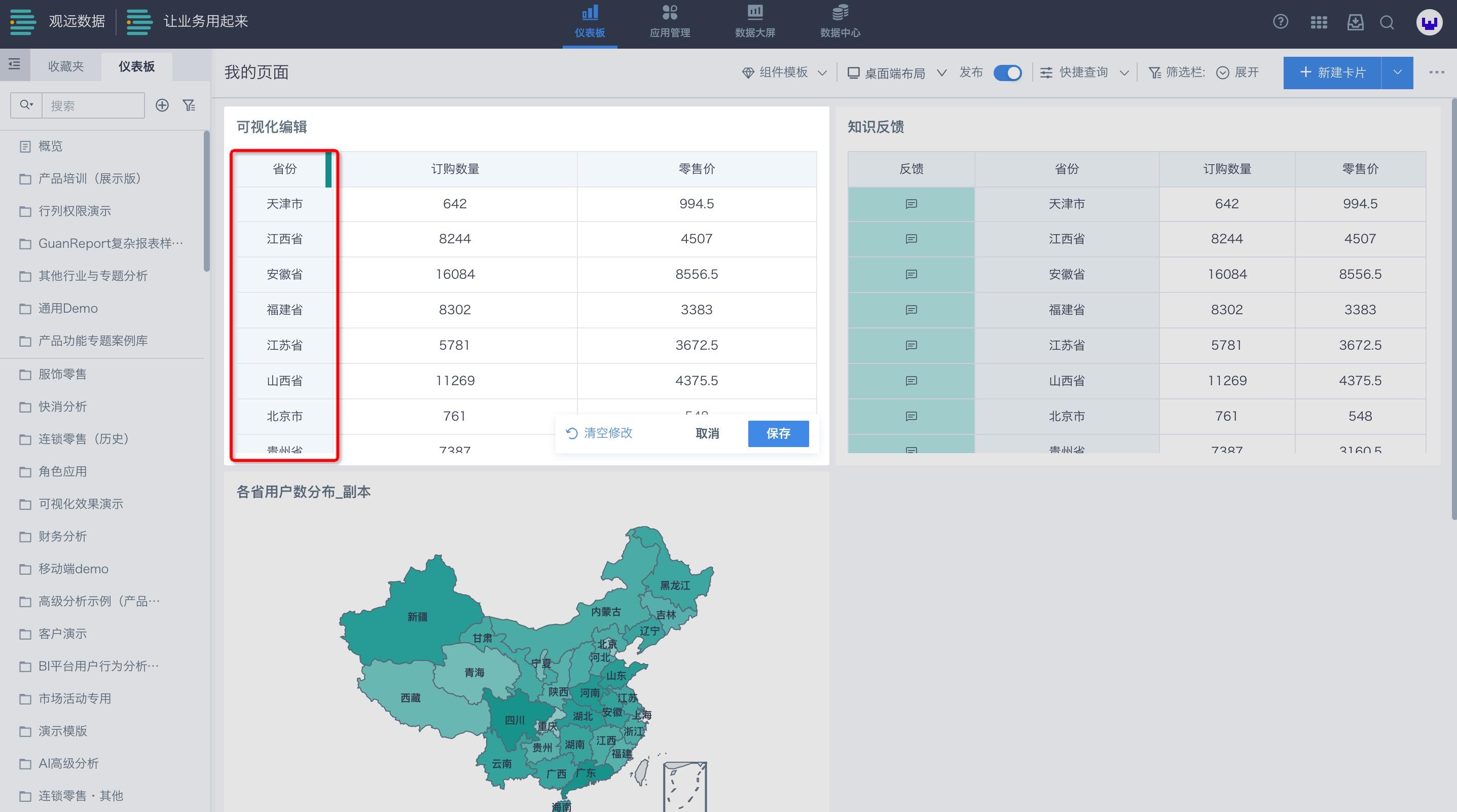
Task: Click the 新建卡片 button
Action: [x=1332, y=72]
